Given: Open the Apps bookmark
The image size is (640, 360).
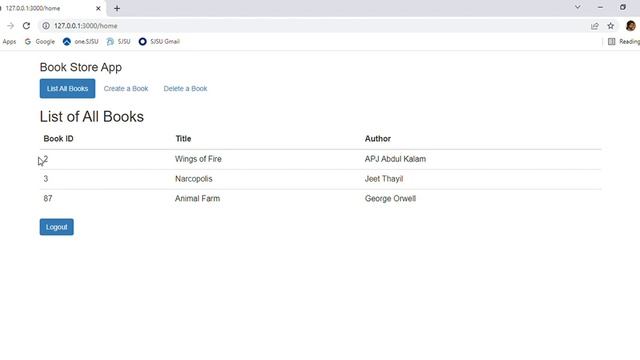Looking at the screenshot, I should tap(9, 42).
